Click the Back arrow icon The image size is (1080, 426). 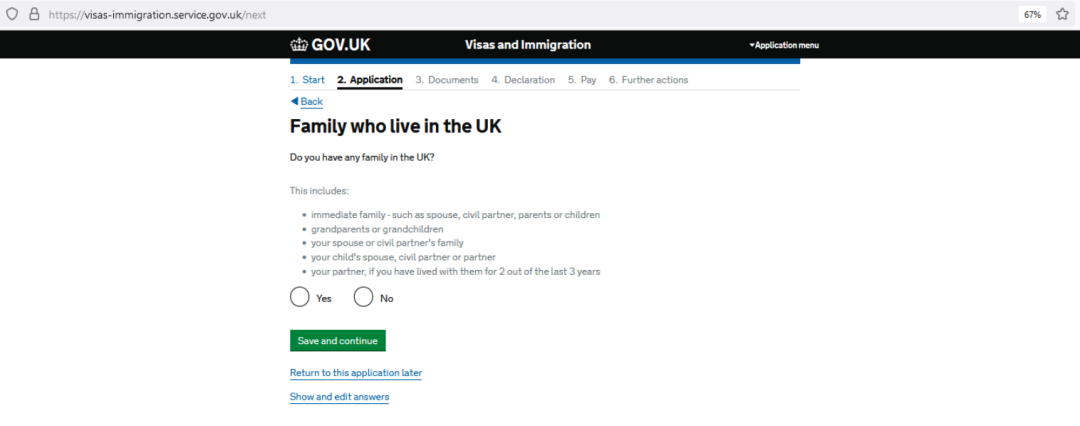click(294, 101)
